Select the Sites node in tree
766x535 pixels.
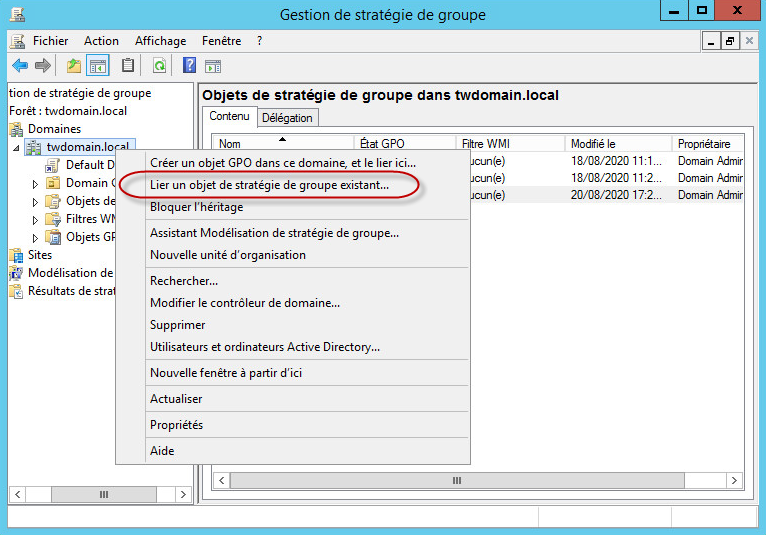(x=40, y=255)
